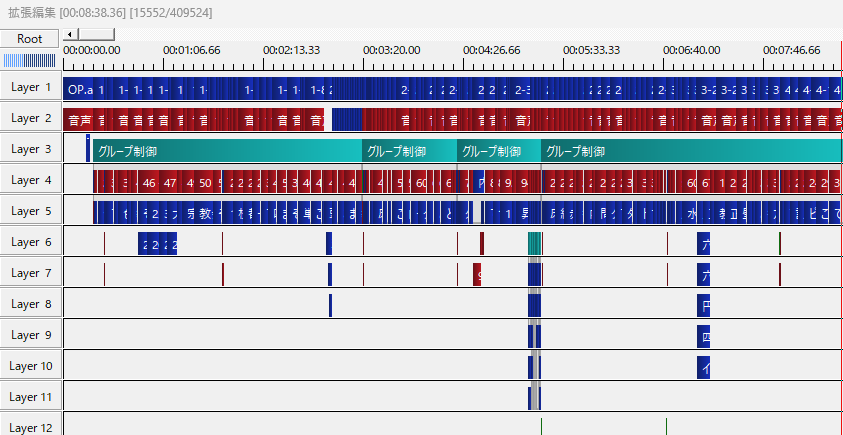Toggle the Layer 11 button

click(x=31, y=397)
